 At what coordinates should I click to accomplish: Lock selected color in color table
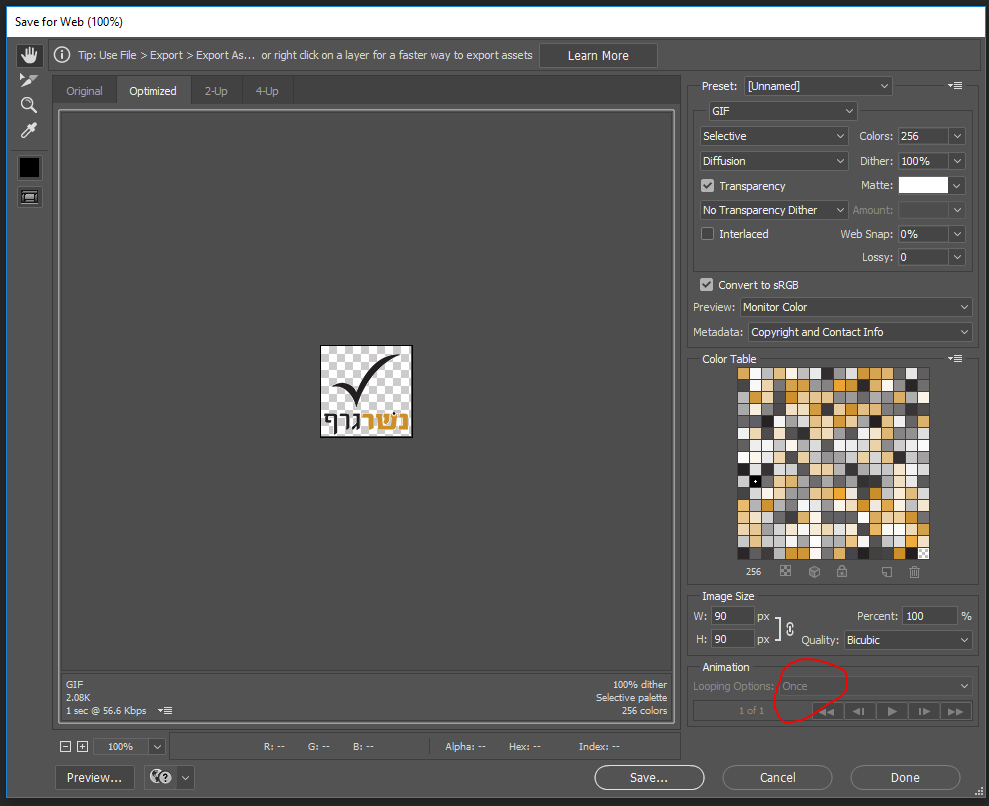coord(841,571)
